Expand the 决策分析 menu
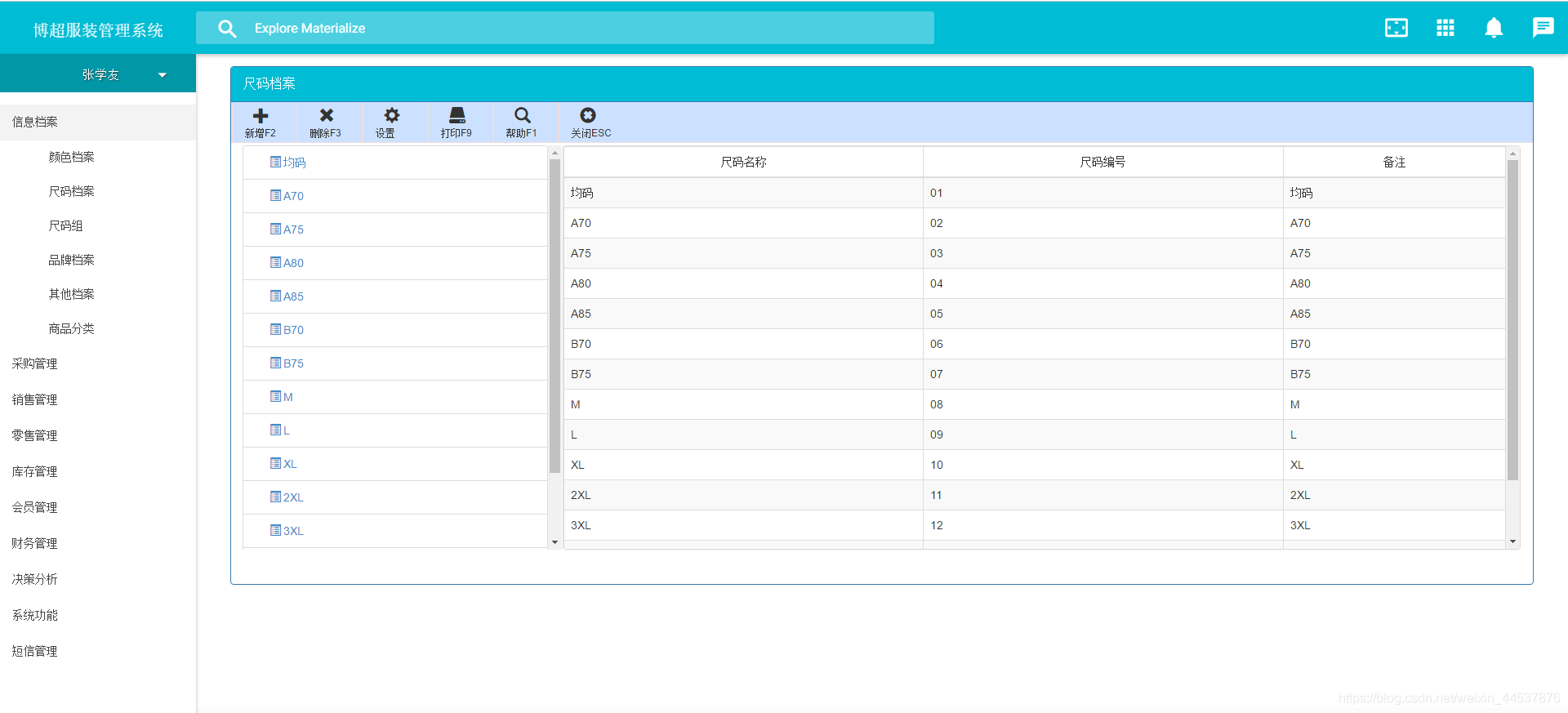This screenshot has width=1568, height=713. tap(98, 579)
